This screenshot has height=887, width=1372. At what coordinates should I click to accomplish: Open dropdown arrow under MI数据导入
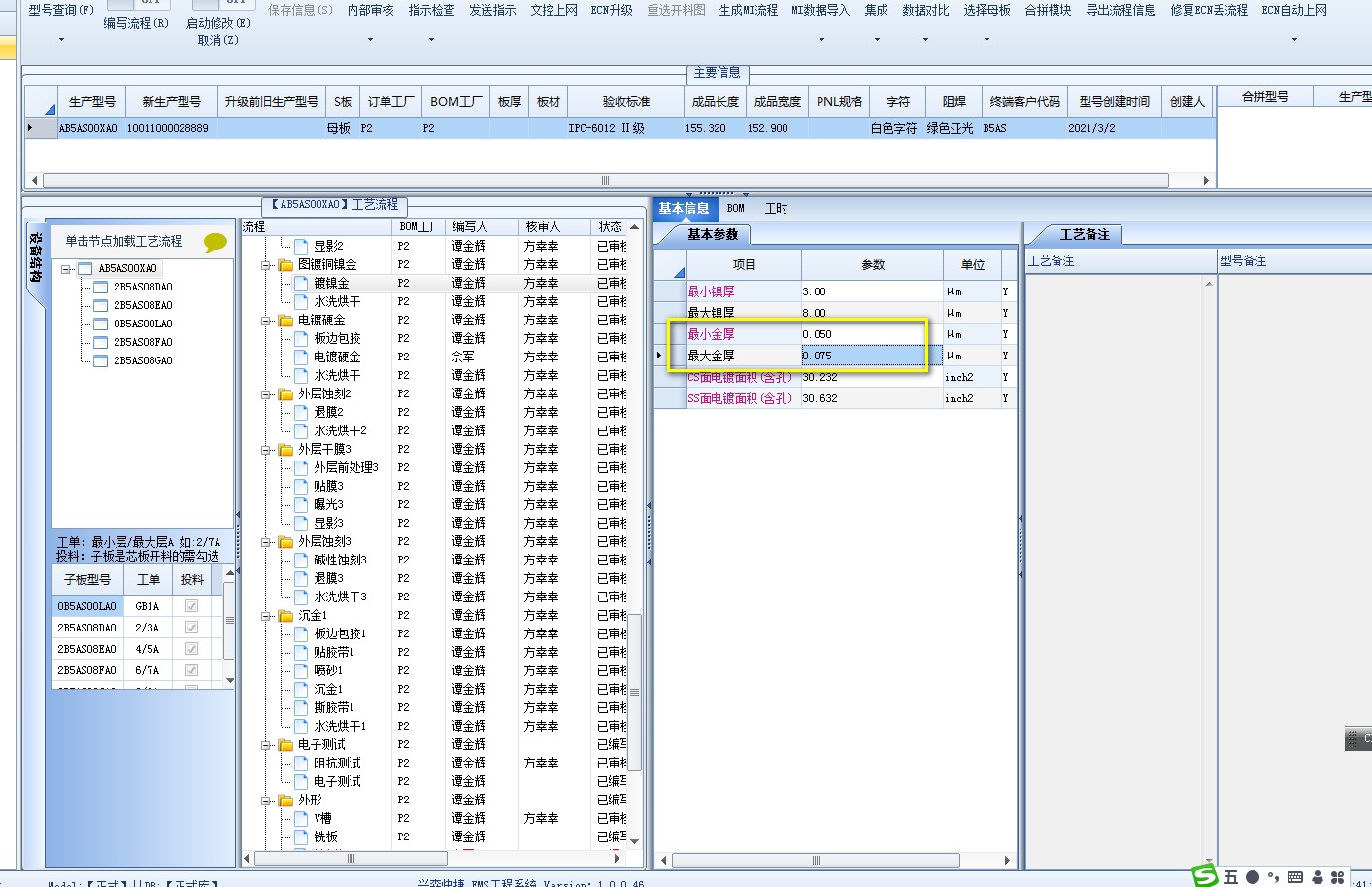pyautogui.click(x=821, y=40)
